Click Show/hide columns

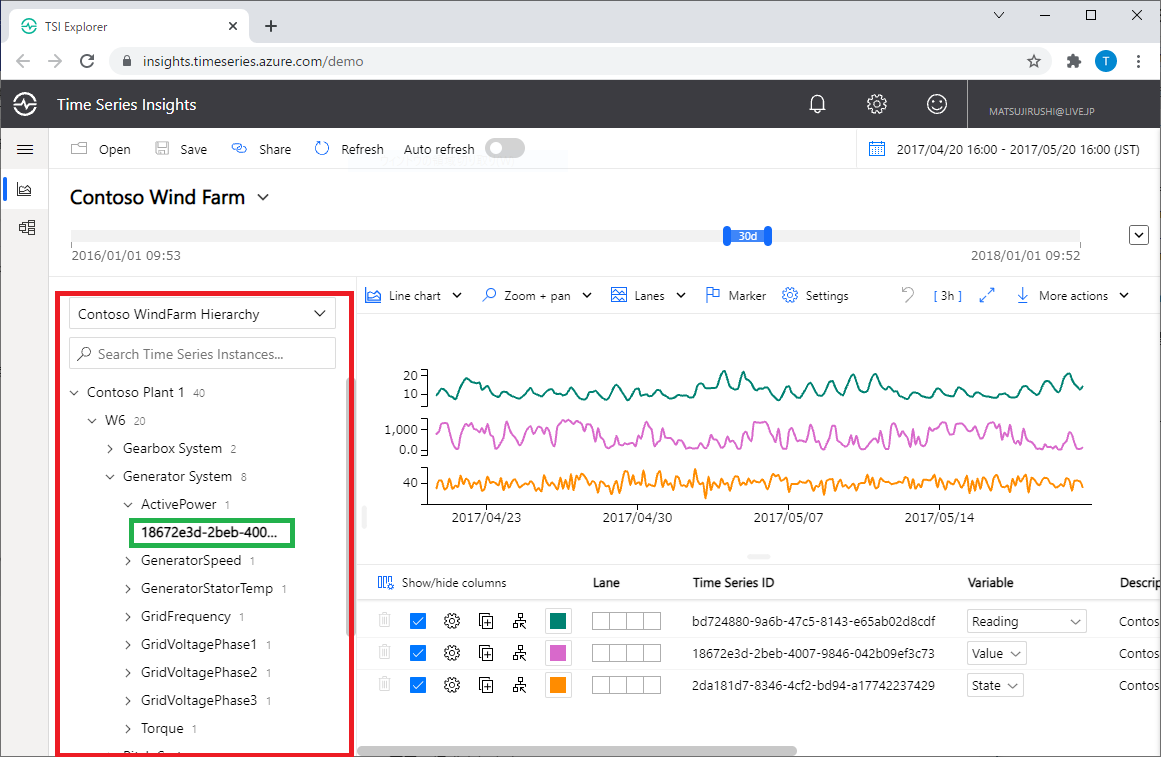coord(442,583)
